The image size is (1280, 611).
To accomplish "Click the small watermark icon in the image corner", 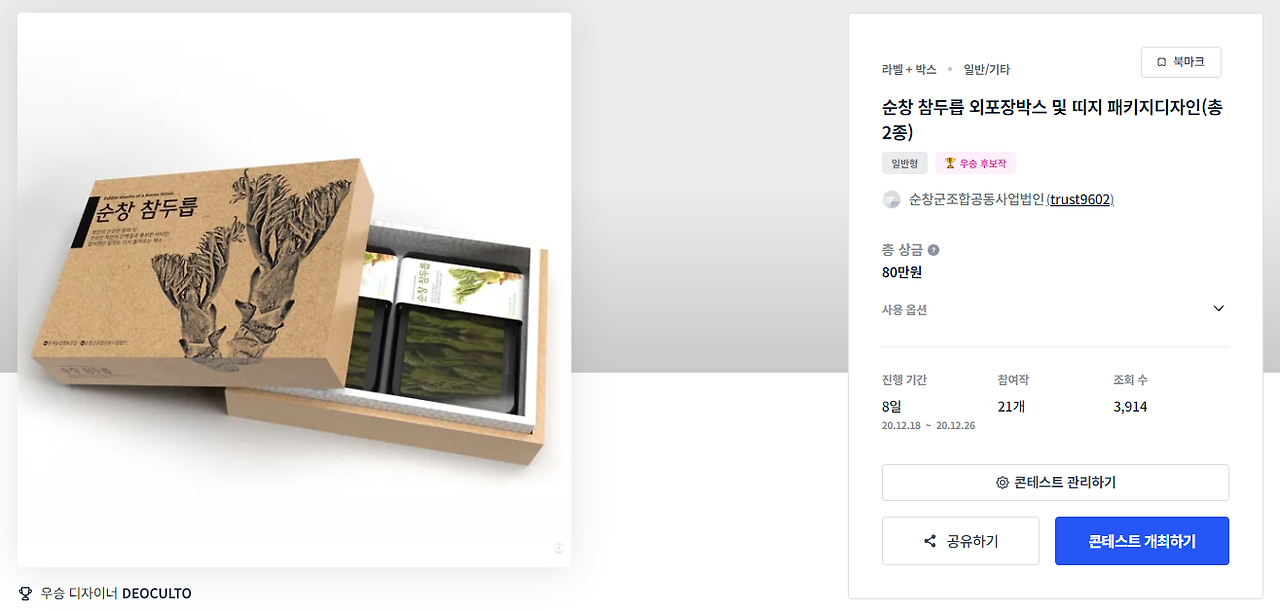I will coord(558,548).
